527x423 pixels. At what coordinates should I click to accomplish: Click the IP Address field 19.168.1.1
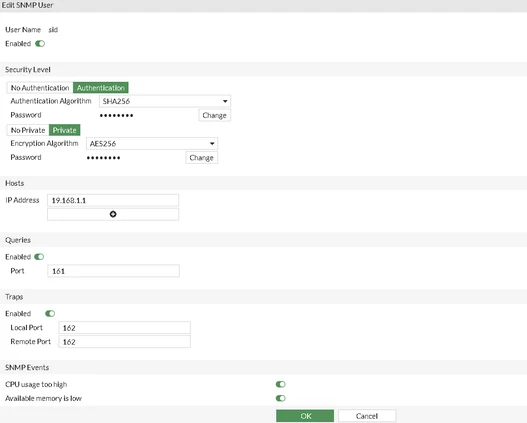point(113,200)
